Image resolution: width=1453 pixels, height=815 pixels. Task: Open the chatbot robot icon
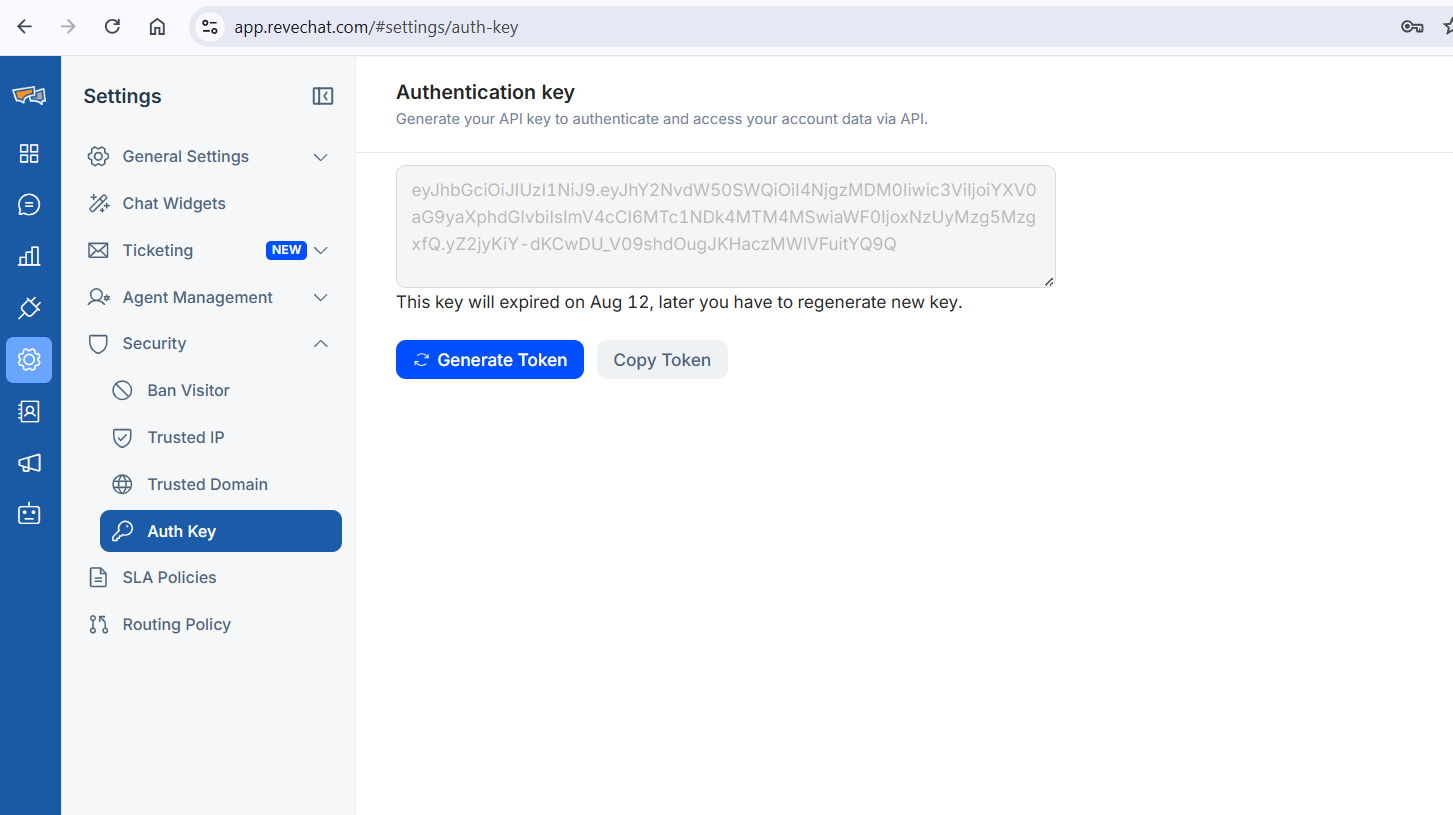pyautogui.click(x=29, y=514)
